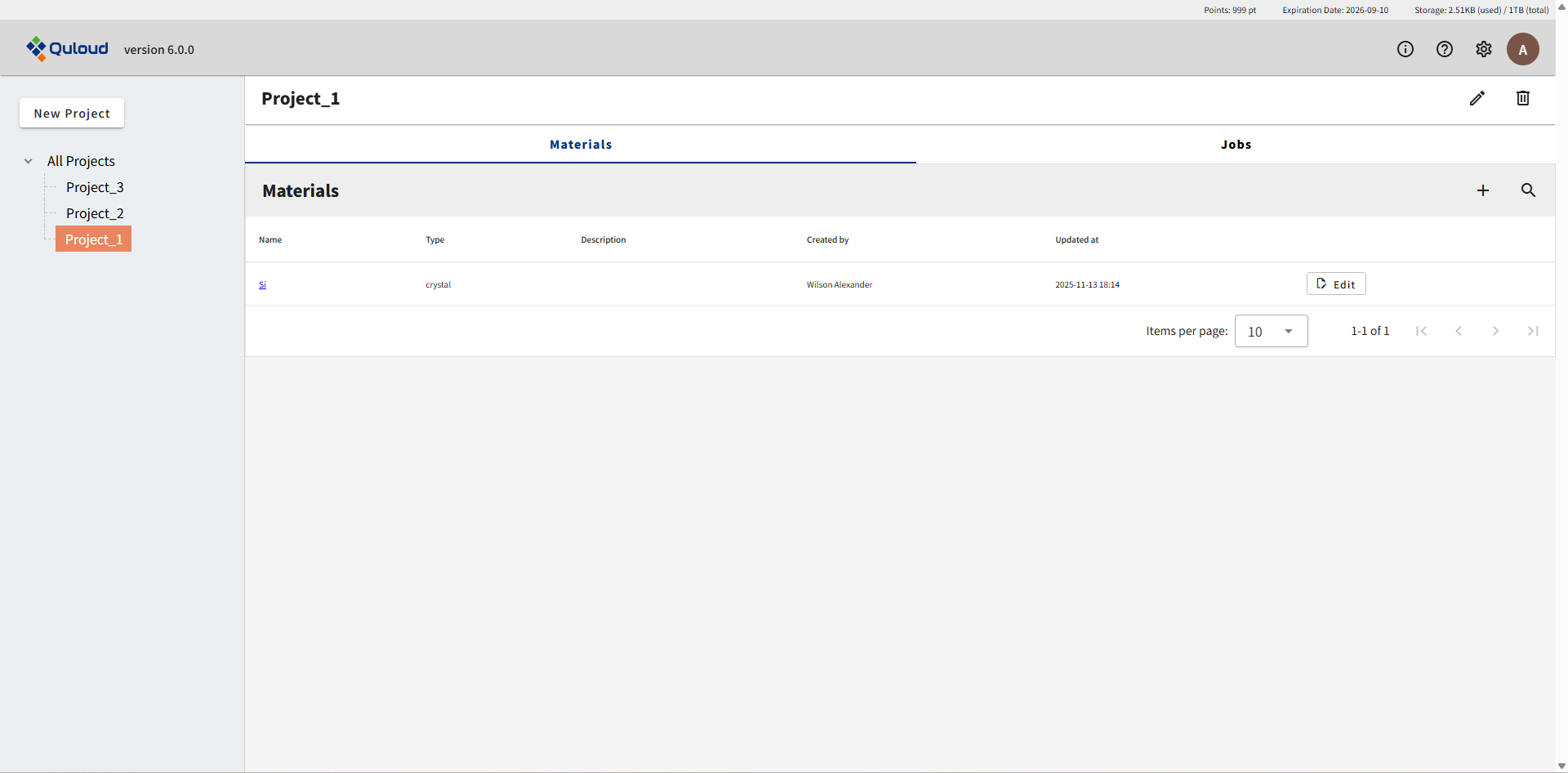This screenshot has height=773, width=1568.
Task: Collapse the All Projects tree
Action: click(29, 161)
